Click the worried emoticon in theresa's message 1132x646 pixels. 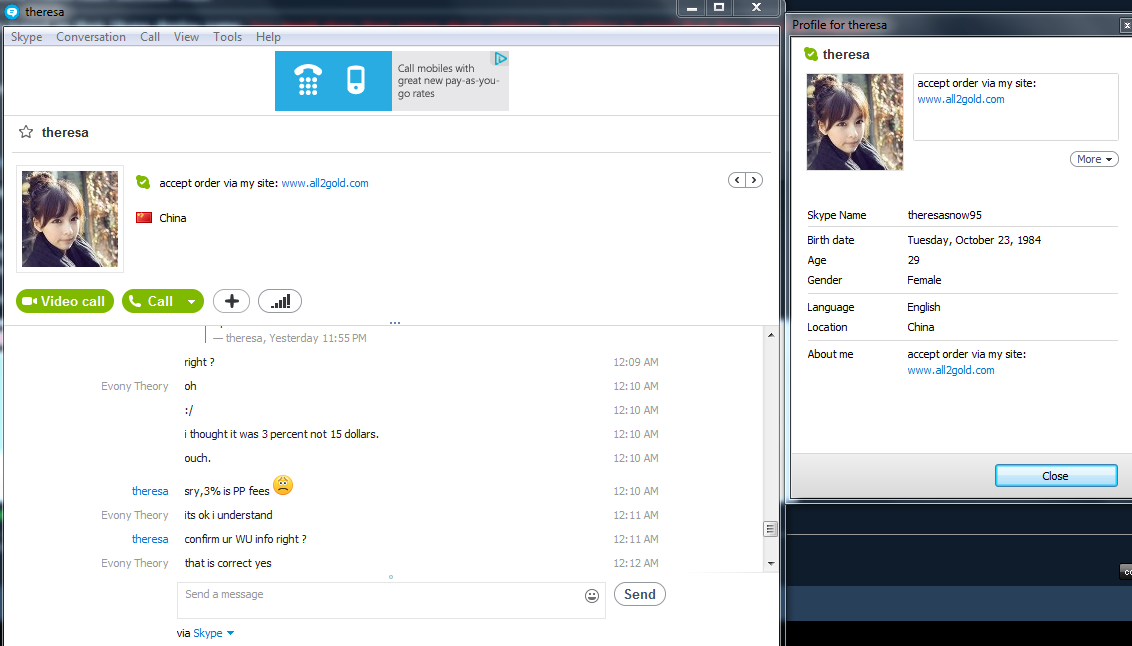283,485
